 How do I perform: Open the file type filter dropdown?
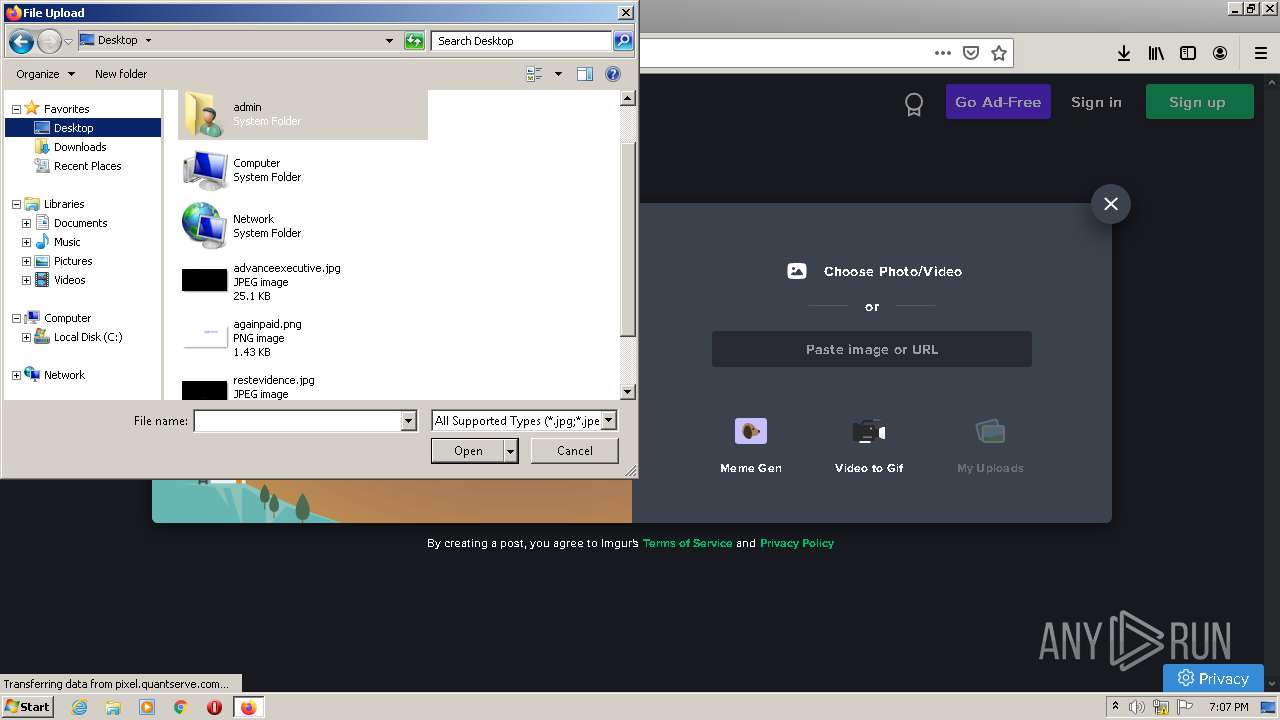608,421
